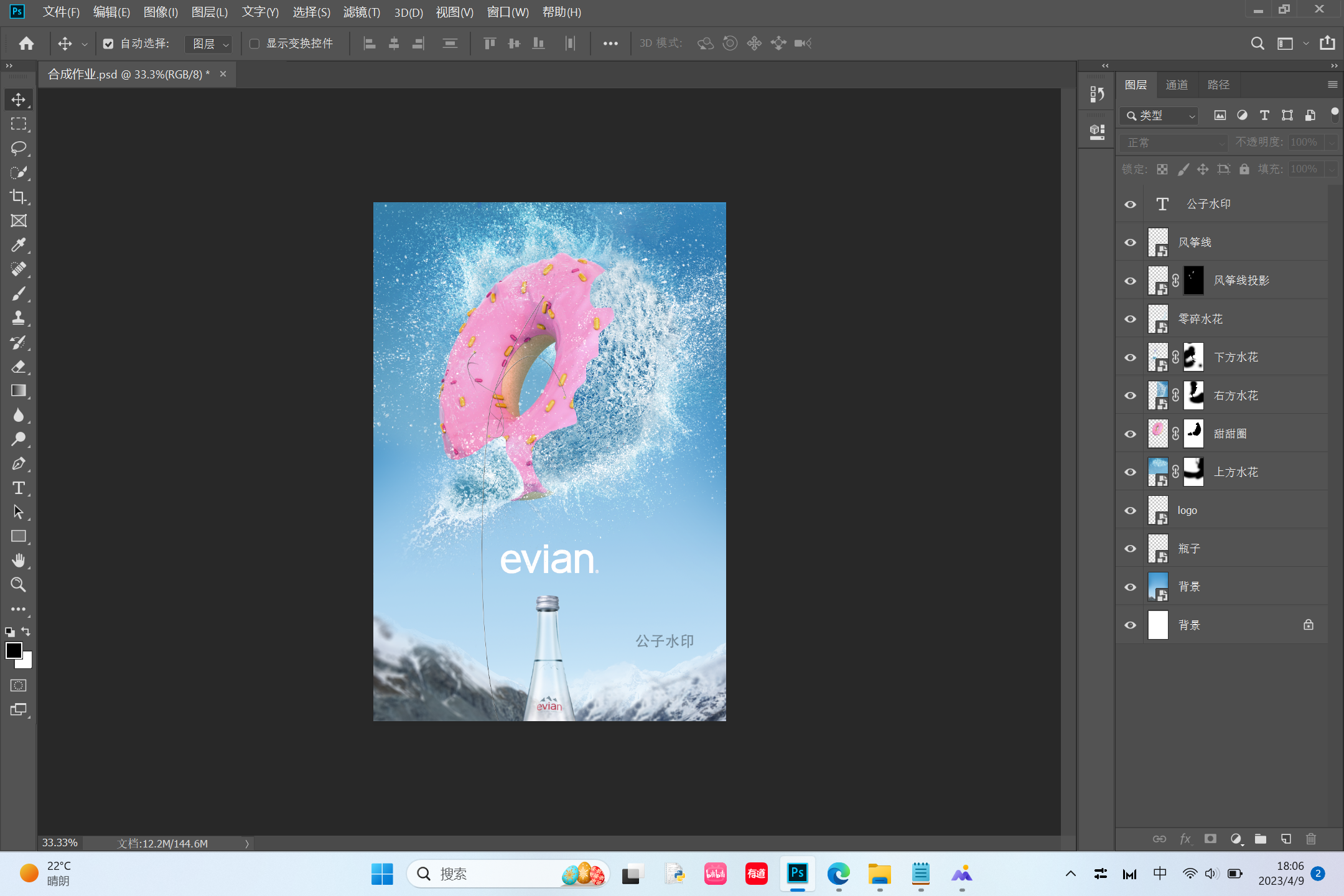The image size is (1344, 896).
Task: Open the 填充 fill dropdown arrow
Action: click(x=1332, y=169)
